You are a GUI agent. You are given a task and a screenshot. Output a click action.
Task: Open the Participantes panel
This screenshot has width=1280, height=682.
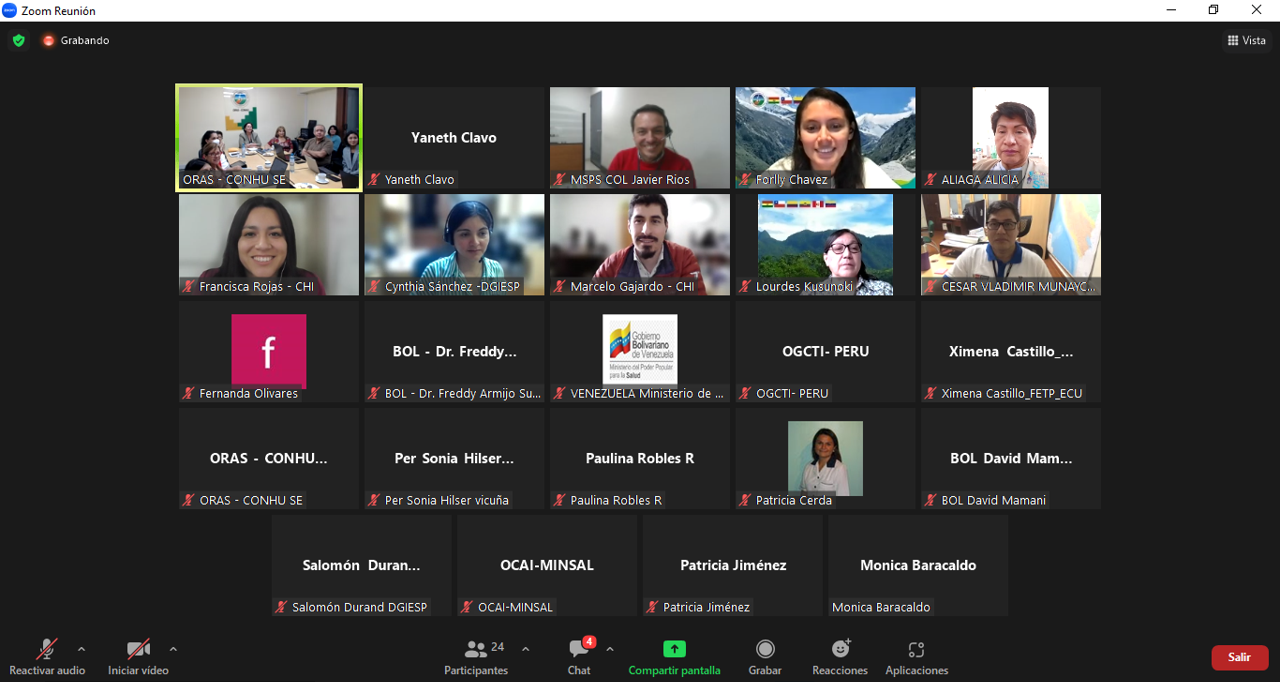point(477,650)
